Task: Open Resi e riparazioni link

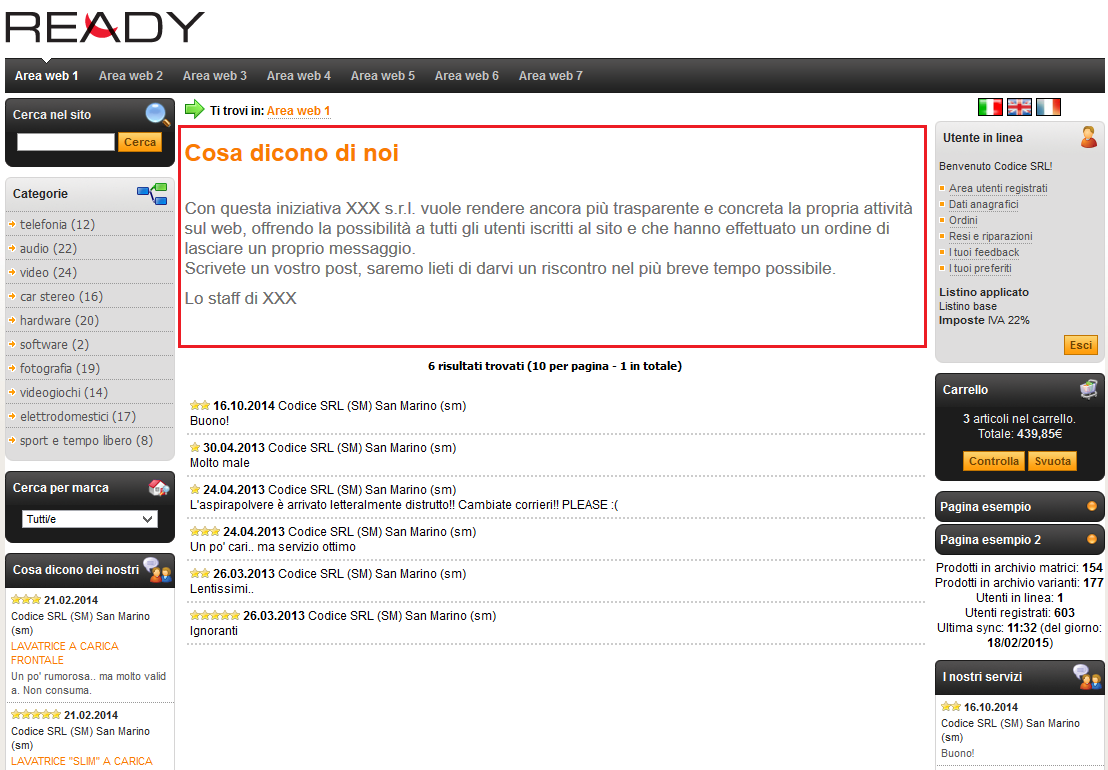Action: tap(991, 236)
